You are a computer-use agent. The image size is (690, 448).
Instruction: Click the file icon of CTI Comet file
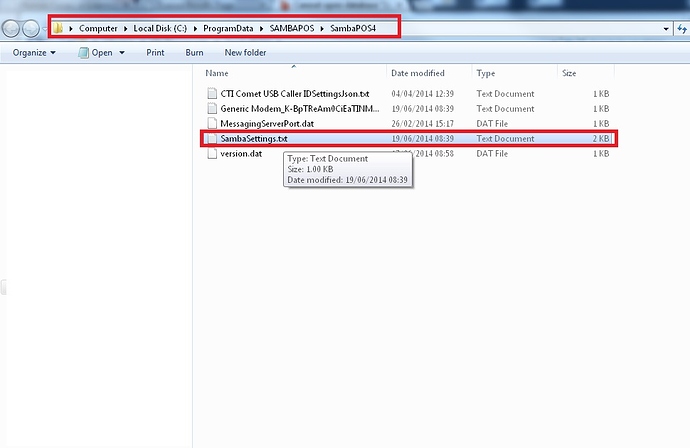(212, 93)
